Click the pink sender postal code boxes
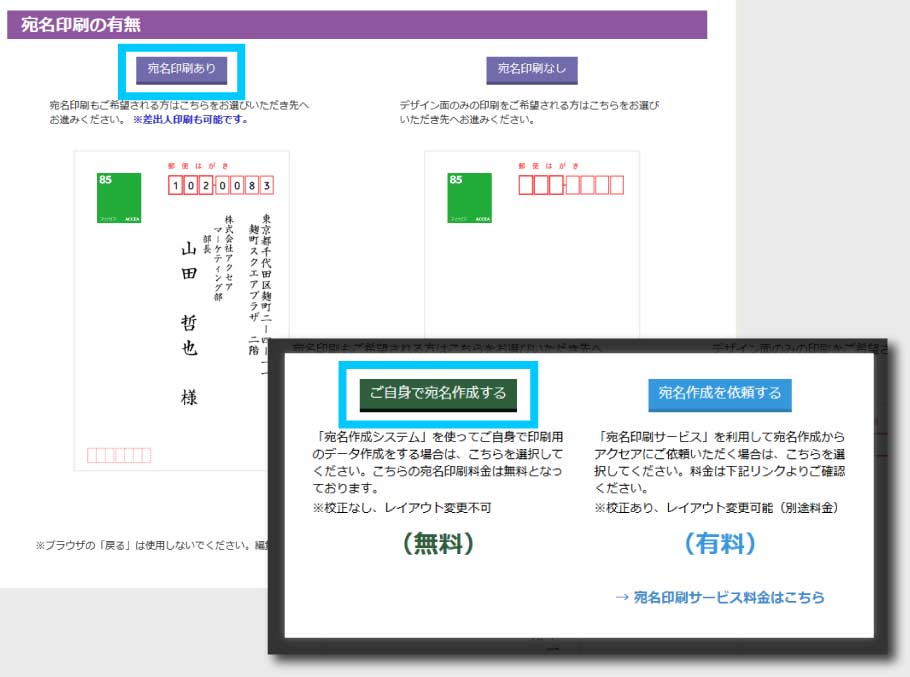910x677 pixels. (x=119, y=456)
